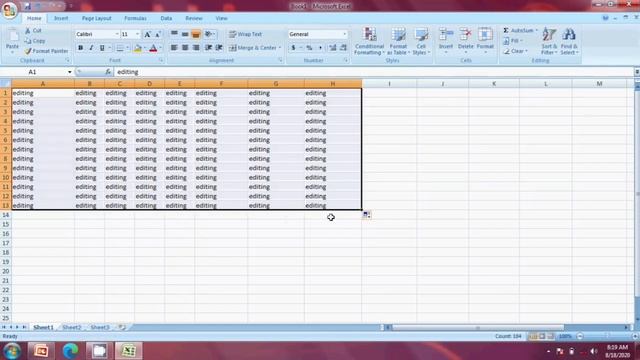Open the font name dropdown
Screen dimensions: 640x360
117,34
